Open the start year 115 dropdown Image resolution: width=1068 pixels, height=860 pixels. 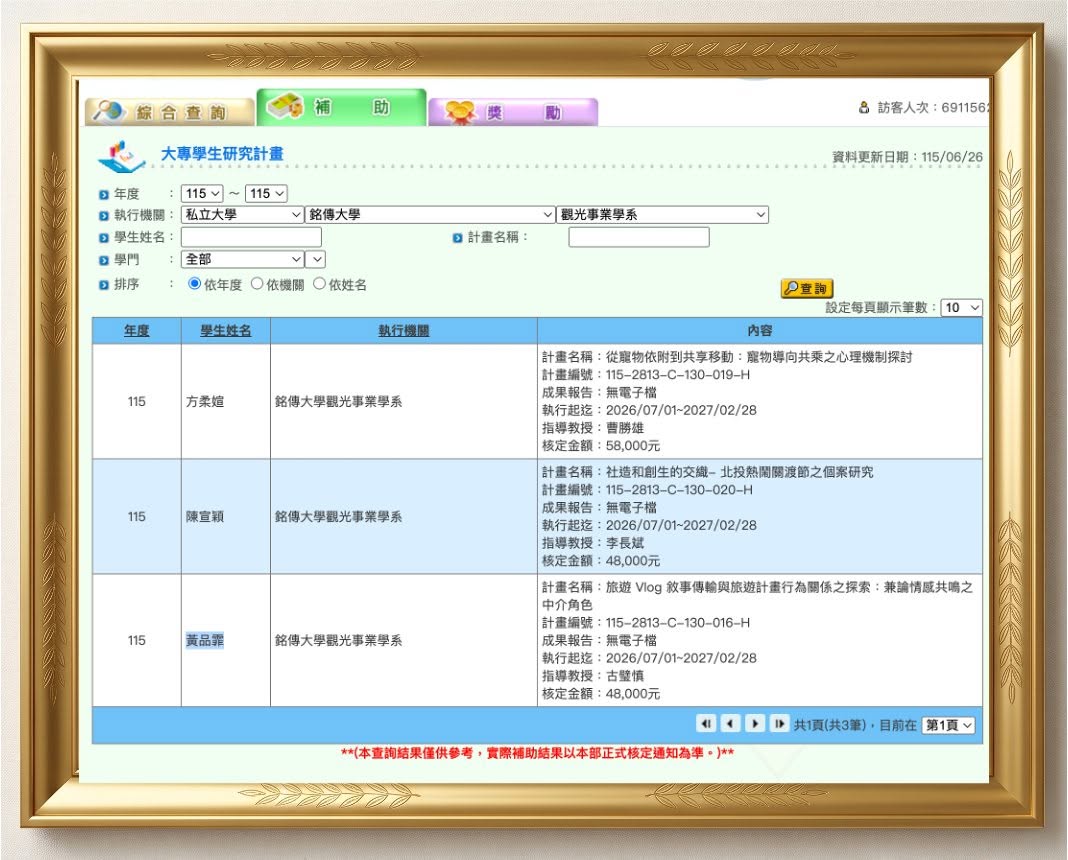tap(202, 193)
